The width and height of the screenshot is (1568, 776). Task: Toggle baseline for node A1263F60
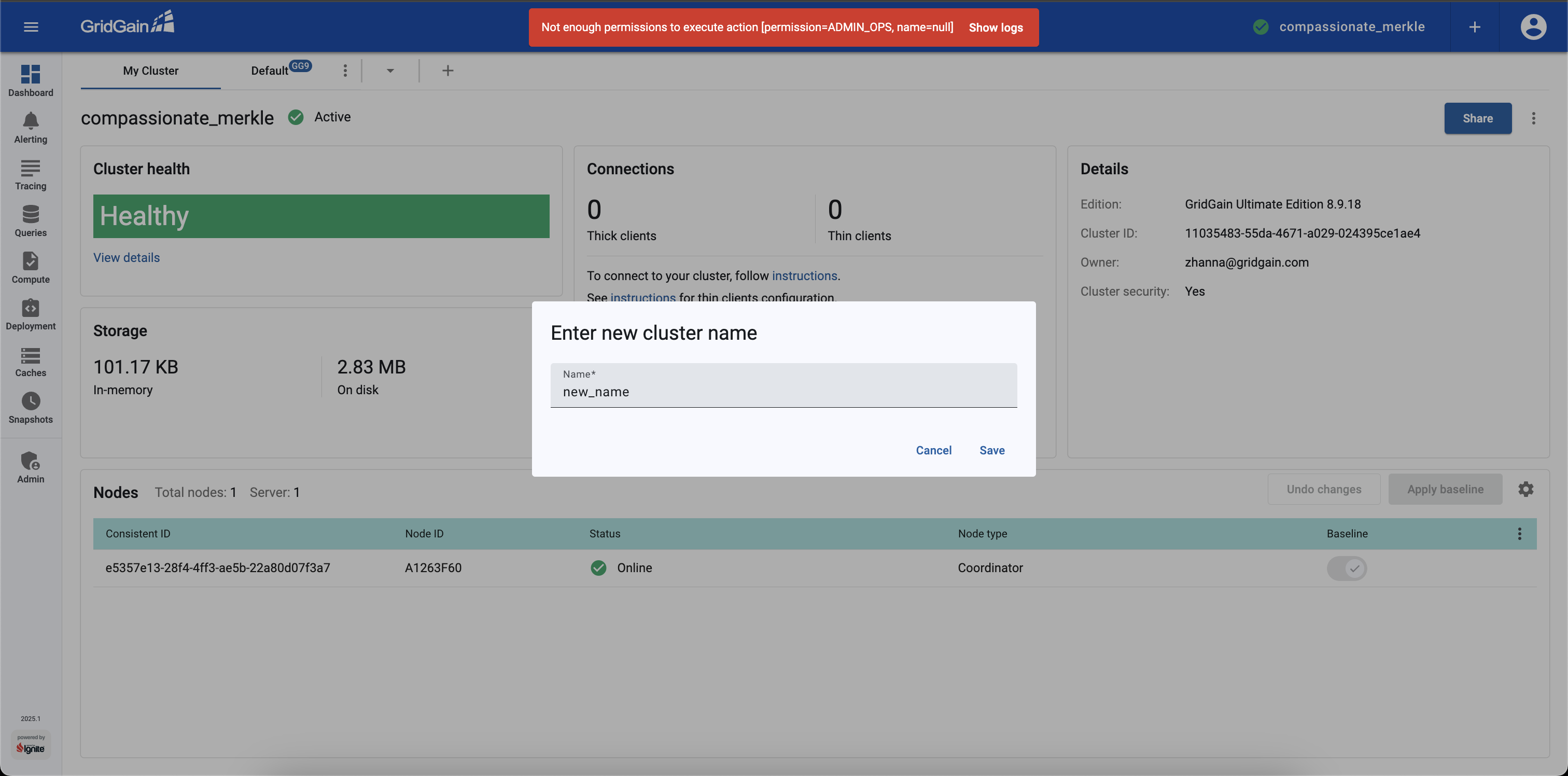1347,569
